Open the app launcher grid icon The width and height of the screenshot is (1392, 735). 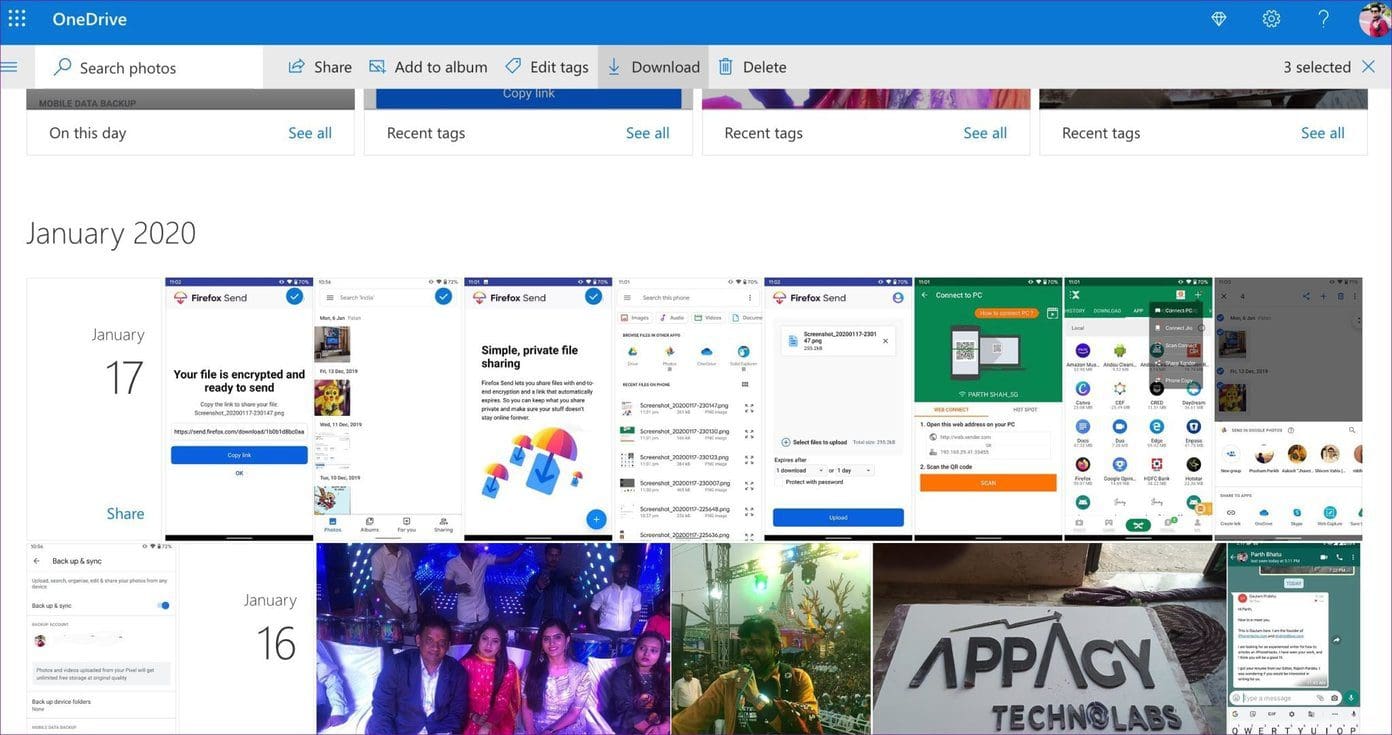(x=17, y=18)
